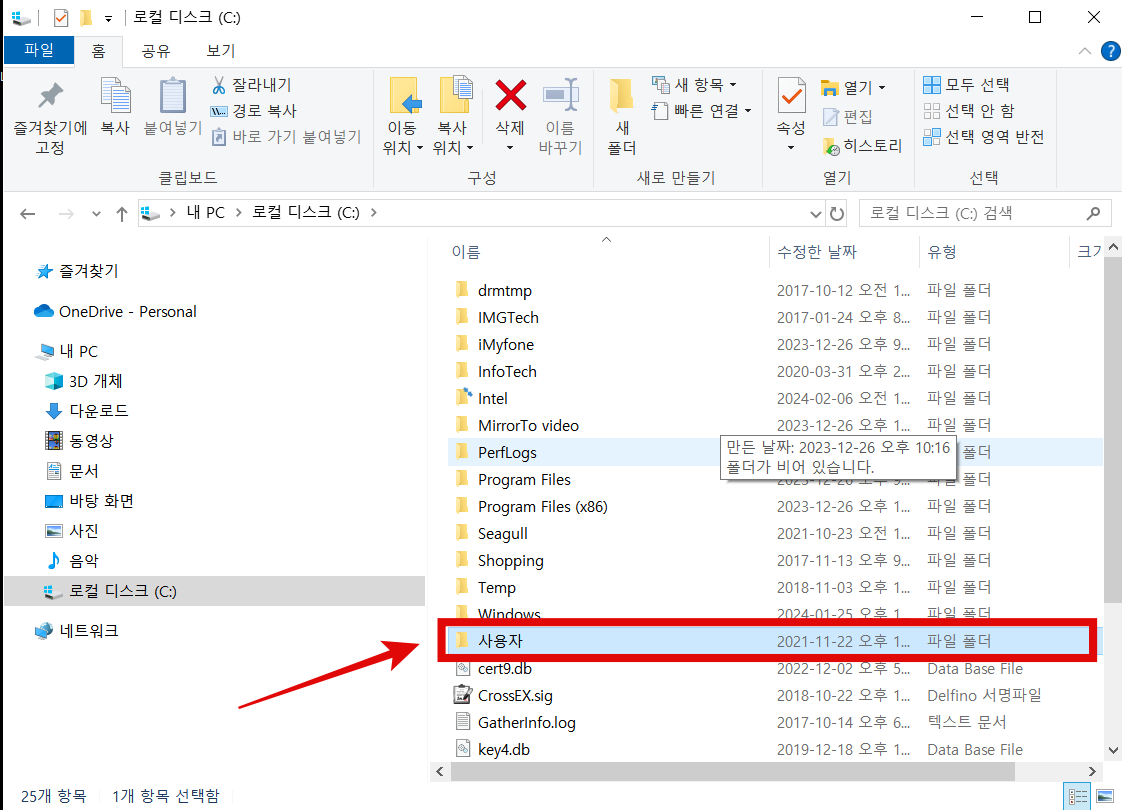Click 선택 영역 반전 to invert selection

985,136
